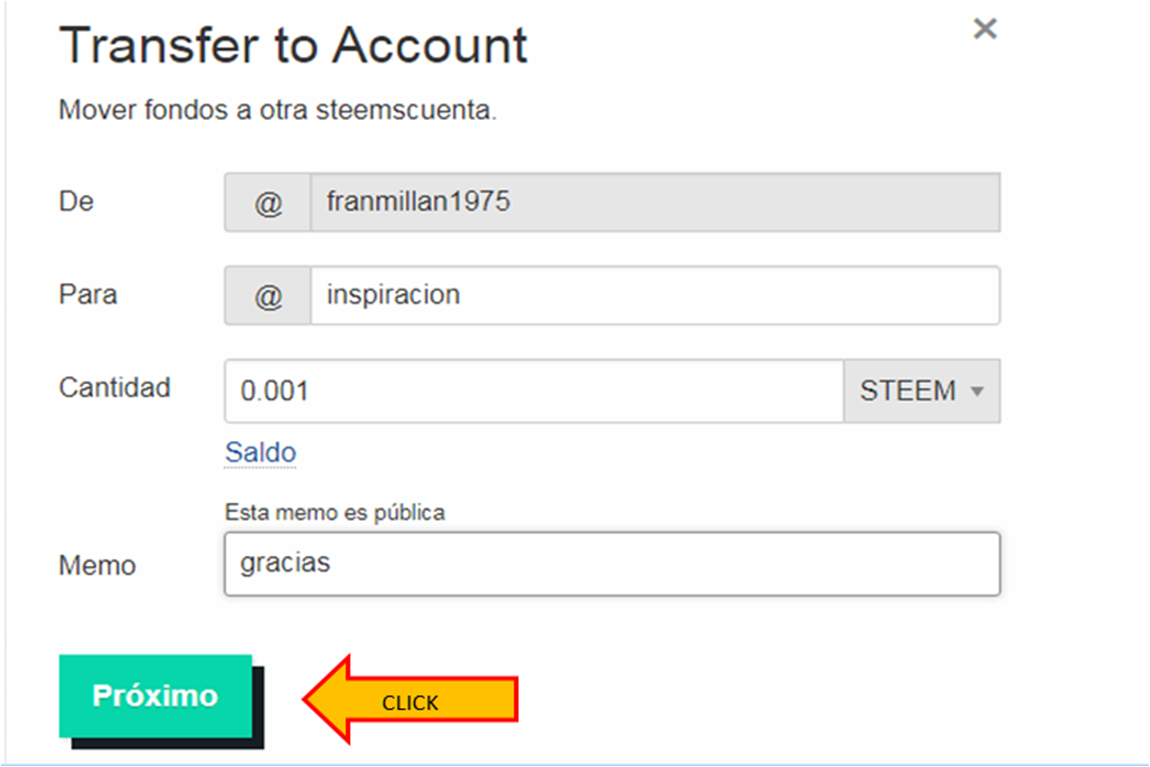Open the Saldo balance link

coord(260,452)
